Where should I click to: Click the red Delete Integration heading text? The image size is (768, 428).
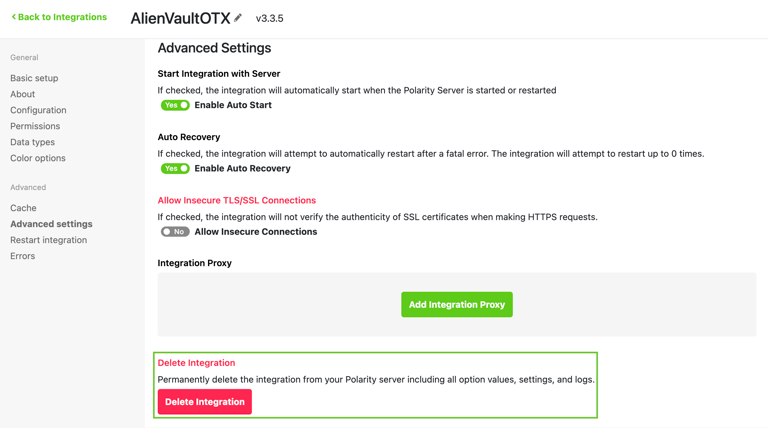coord(196,363)
